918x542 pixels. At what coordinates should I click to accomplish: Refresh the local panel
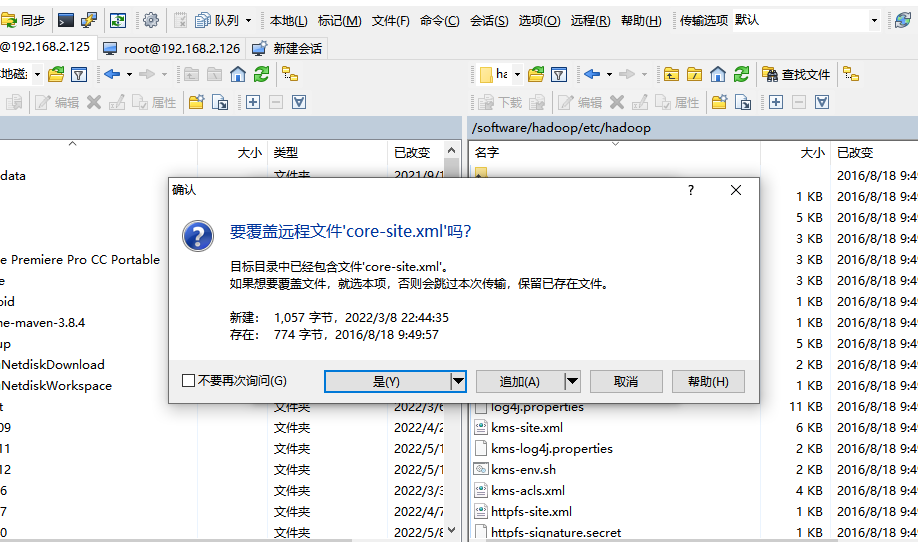[261, 74]
